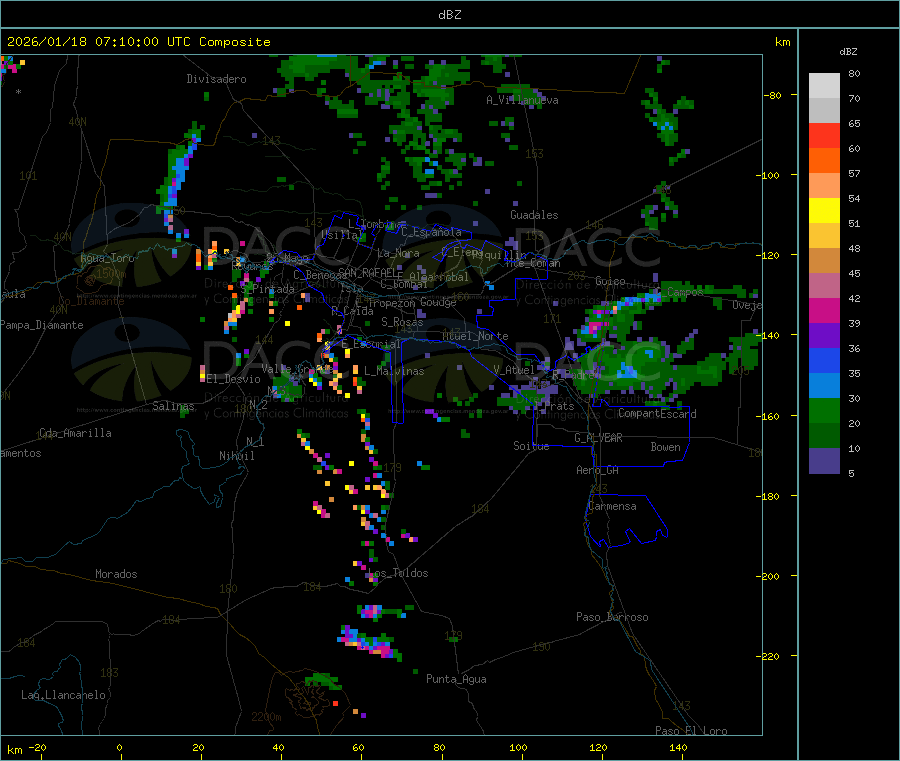Click the Carmensa label
The image size is (900, 761).
point(612,506)
